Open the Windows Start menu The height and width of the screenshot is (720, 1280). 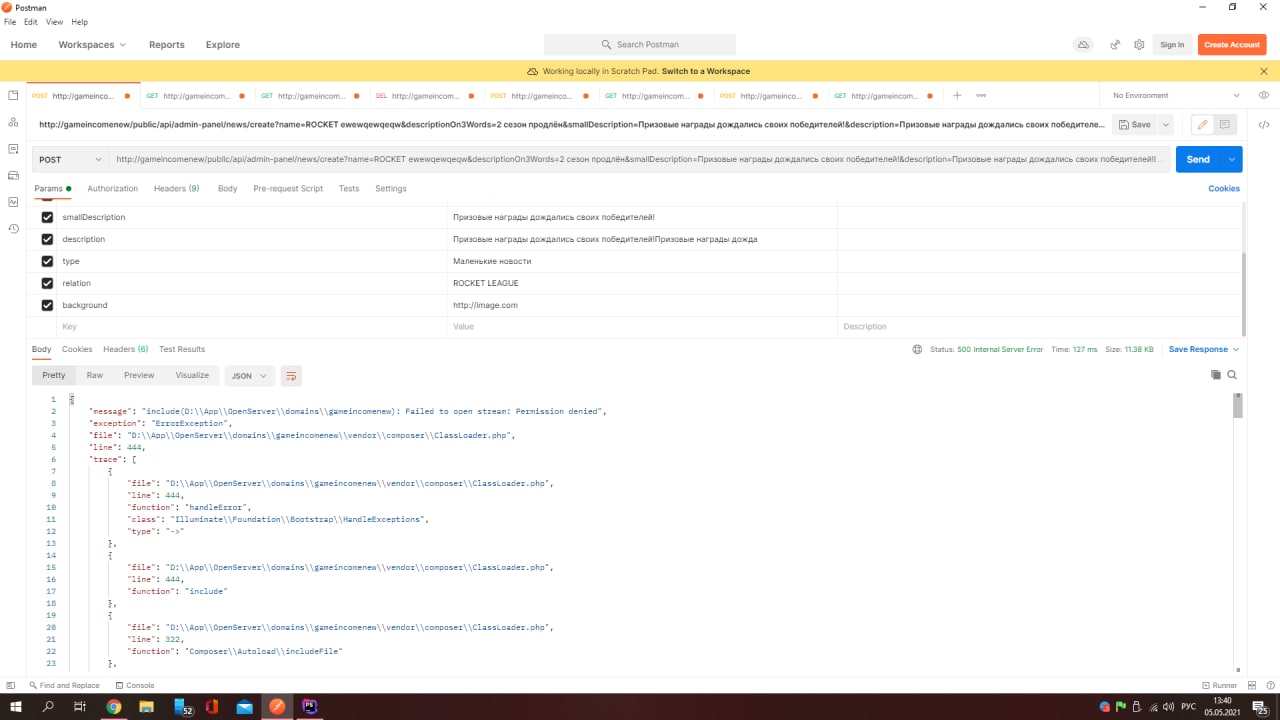point(16,707)
